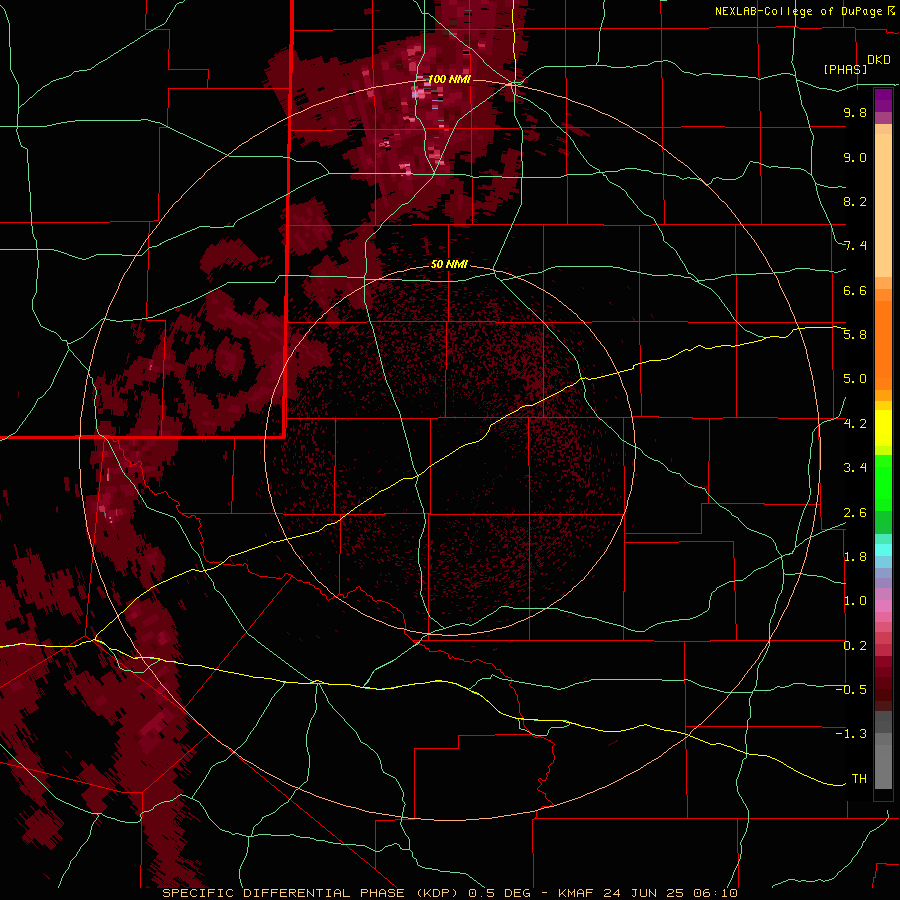Image resolution: width=900 pixels, height=900 pixels.
Task: Click the gray band on the color scale
Action: [883, 751]
